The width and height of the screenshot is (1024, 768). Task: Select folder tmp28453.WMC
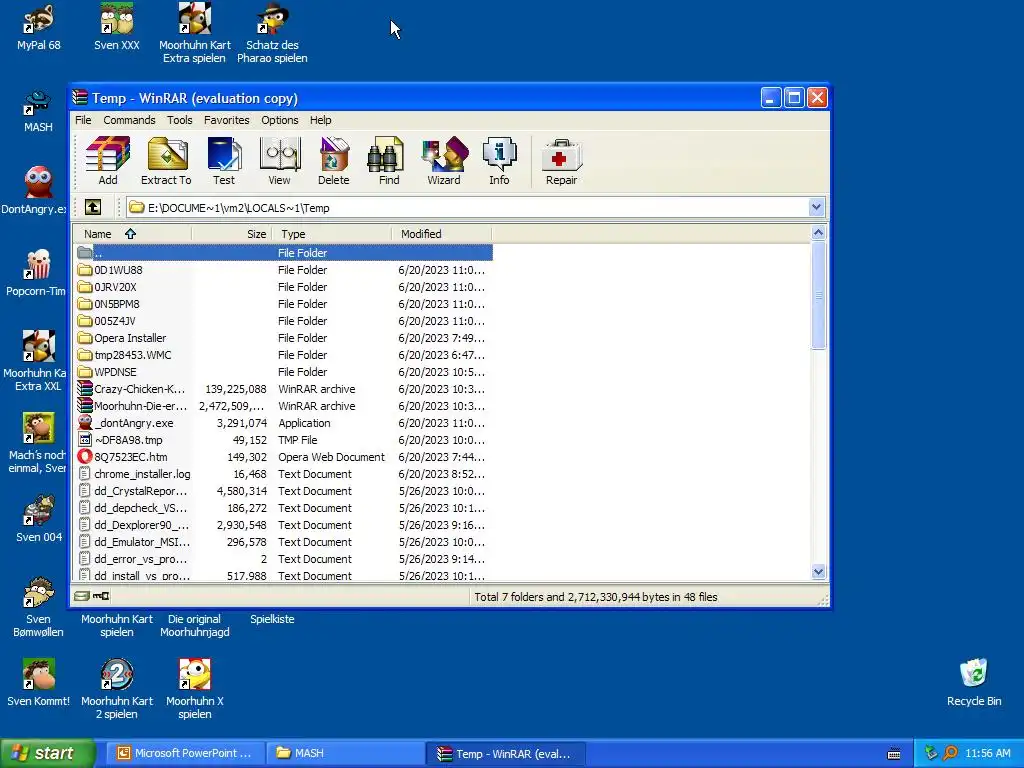(283, 355)
